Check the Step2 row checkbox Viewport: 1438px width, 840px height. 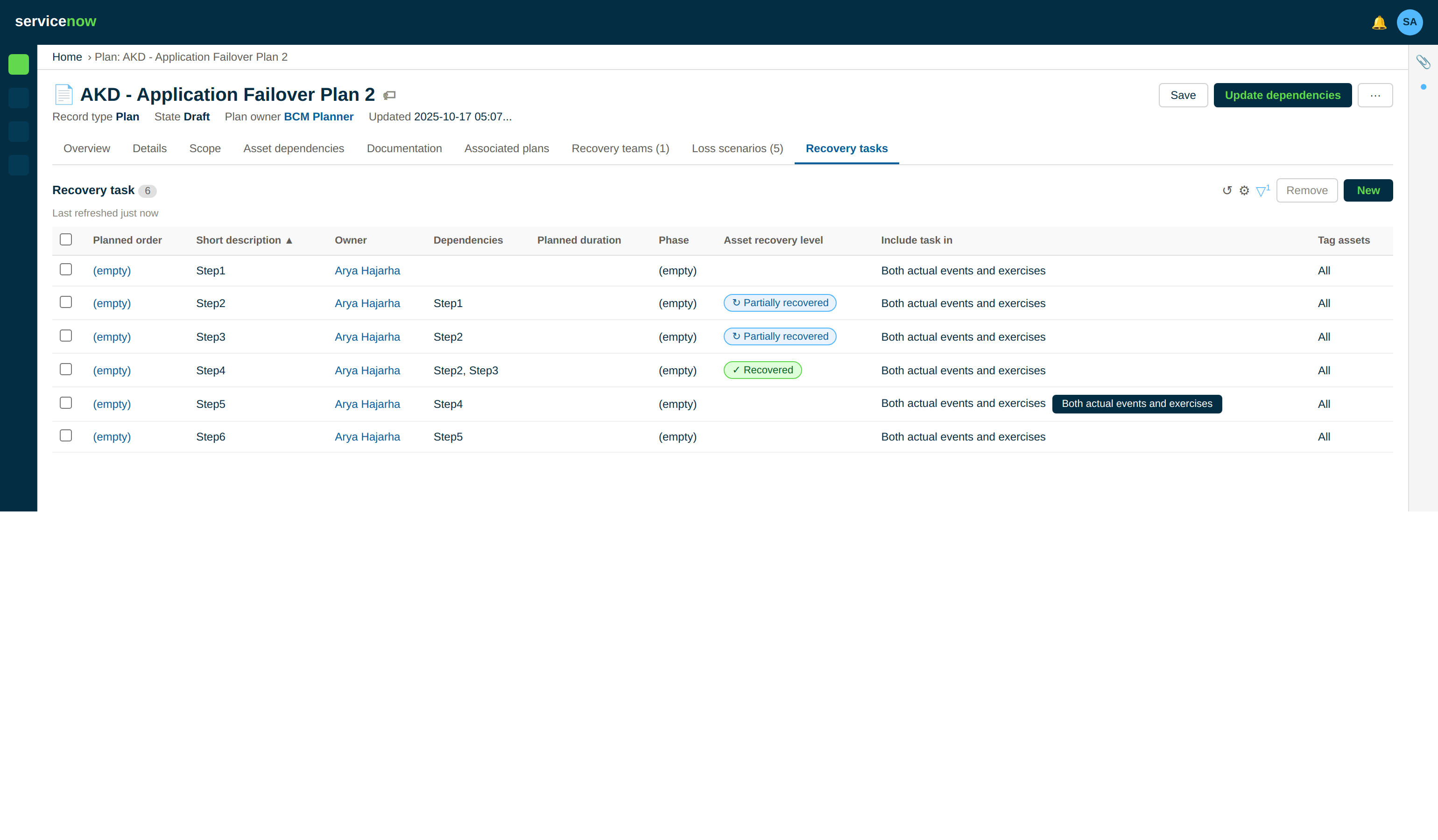(x=66, y=301)
